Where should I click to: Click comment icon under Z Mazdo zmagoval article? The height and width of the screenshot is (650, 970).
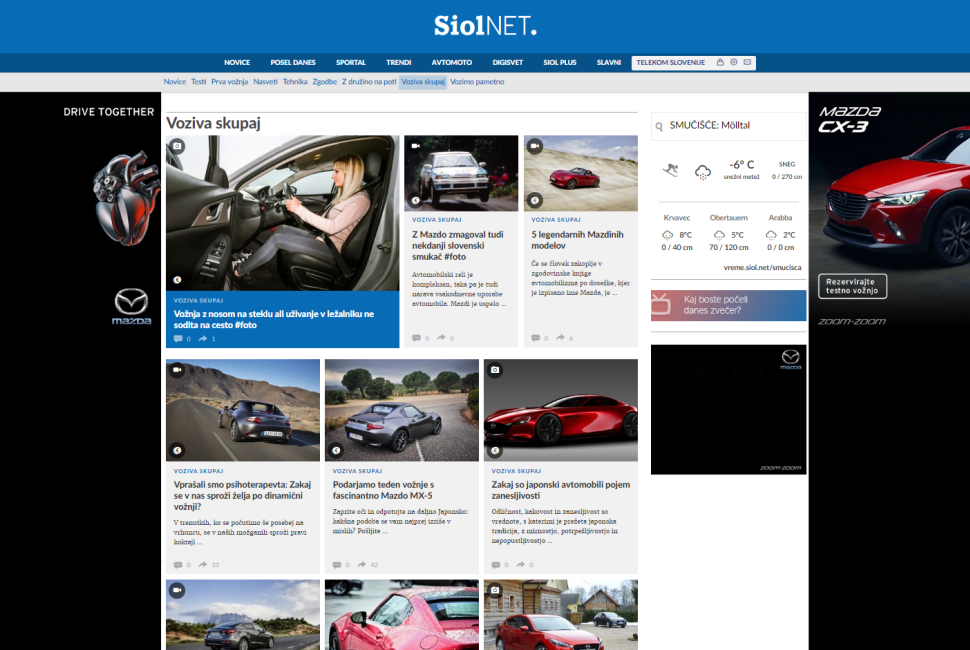tap(416, 338)
